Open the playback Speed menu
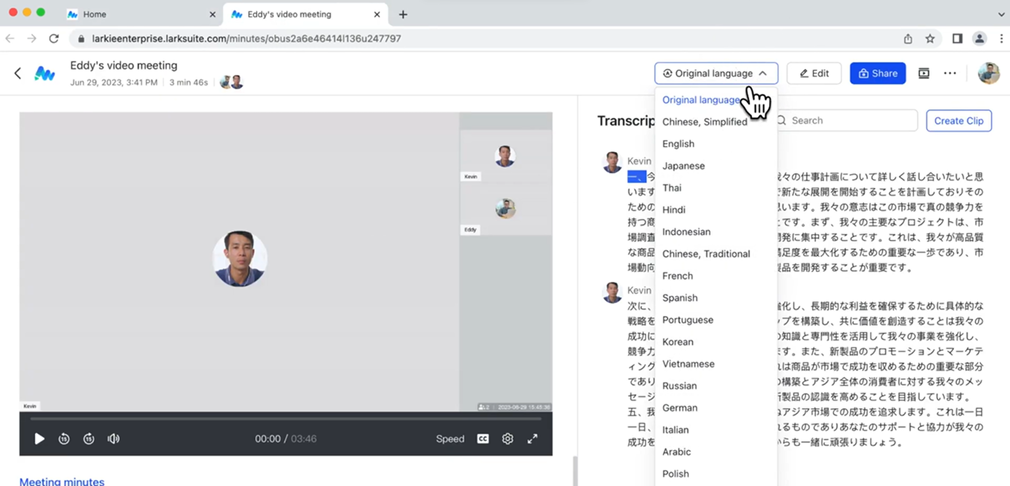The height and width of the screenshot is (486, 1010). tap(450, 438)
